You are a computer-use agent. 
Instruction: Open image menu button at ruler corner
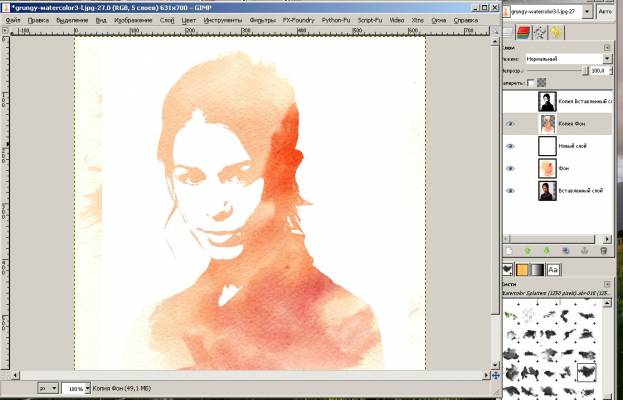coord(5,31)
